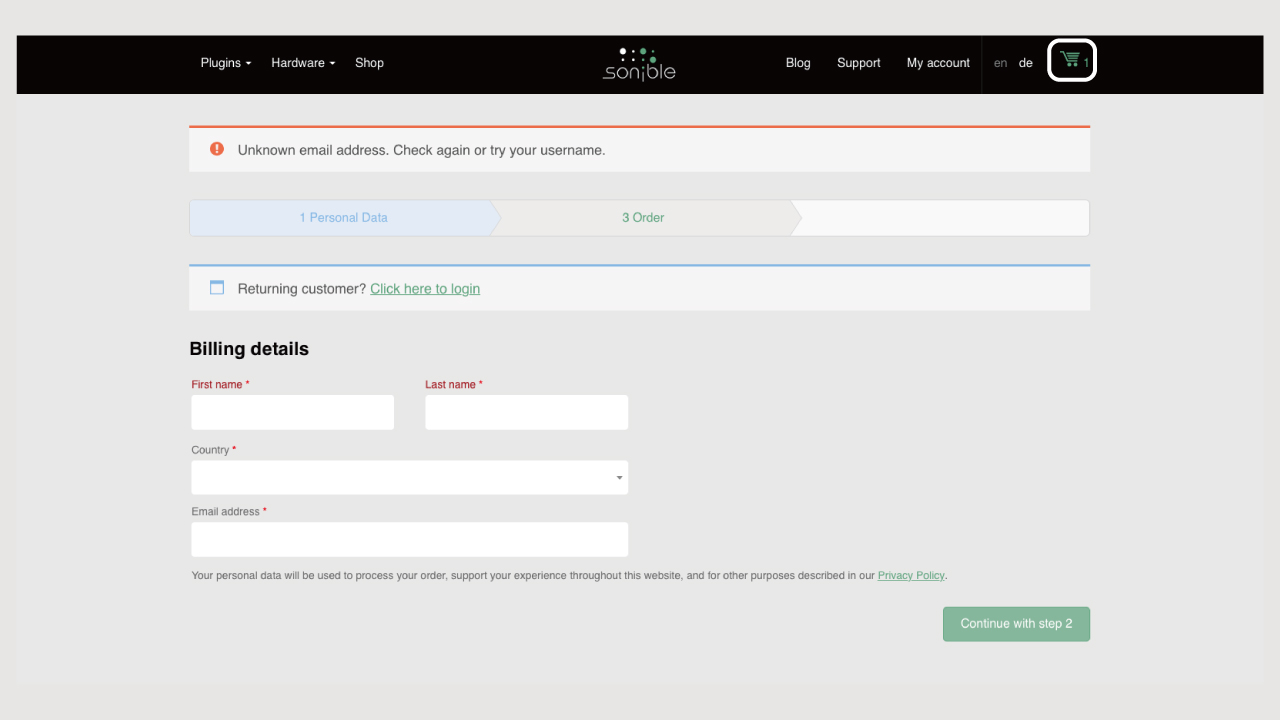Expand the Plugins menu
The height and width of the screenshot is (720, 1280).
225,63
